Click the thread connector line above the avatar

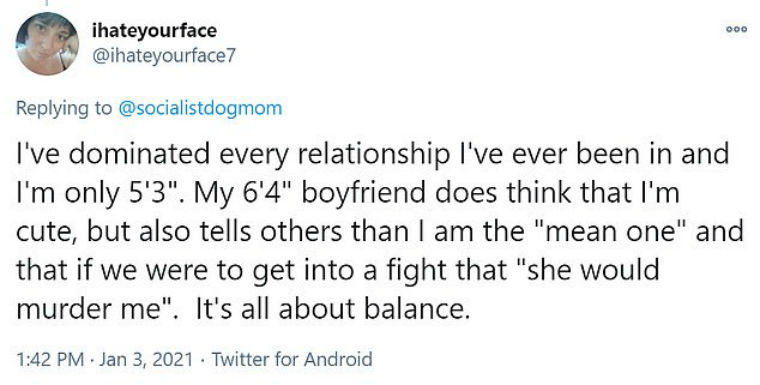click(47, 4)
